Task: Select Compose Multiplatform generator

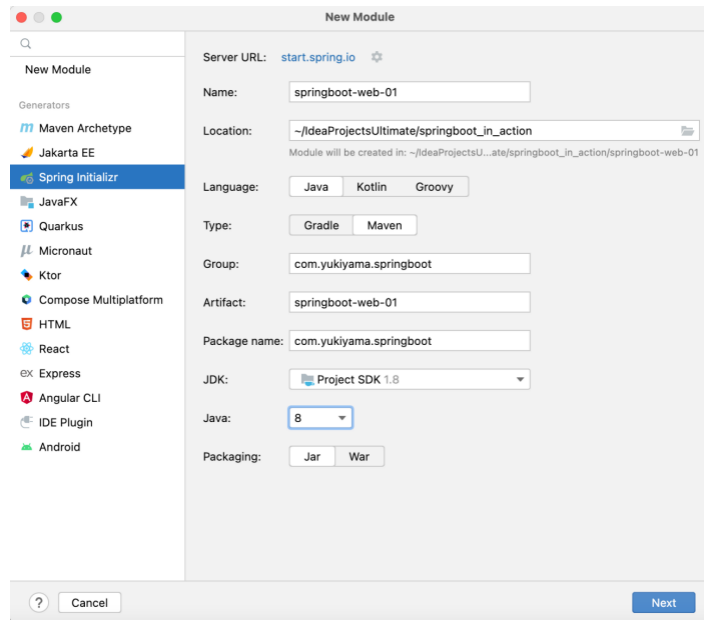Action: (97, 300)
